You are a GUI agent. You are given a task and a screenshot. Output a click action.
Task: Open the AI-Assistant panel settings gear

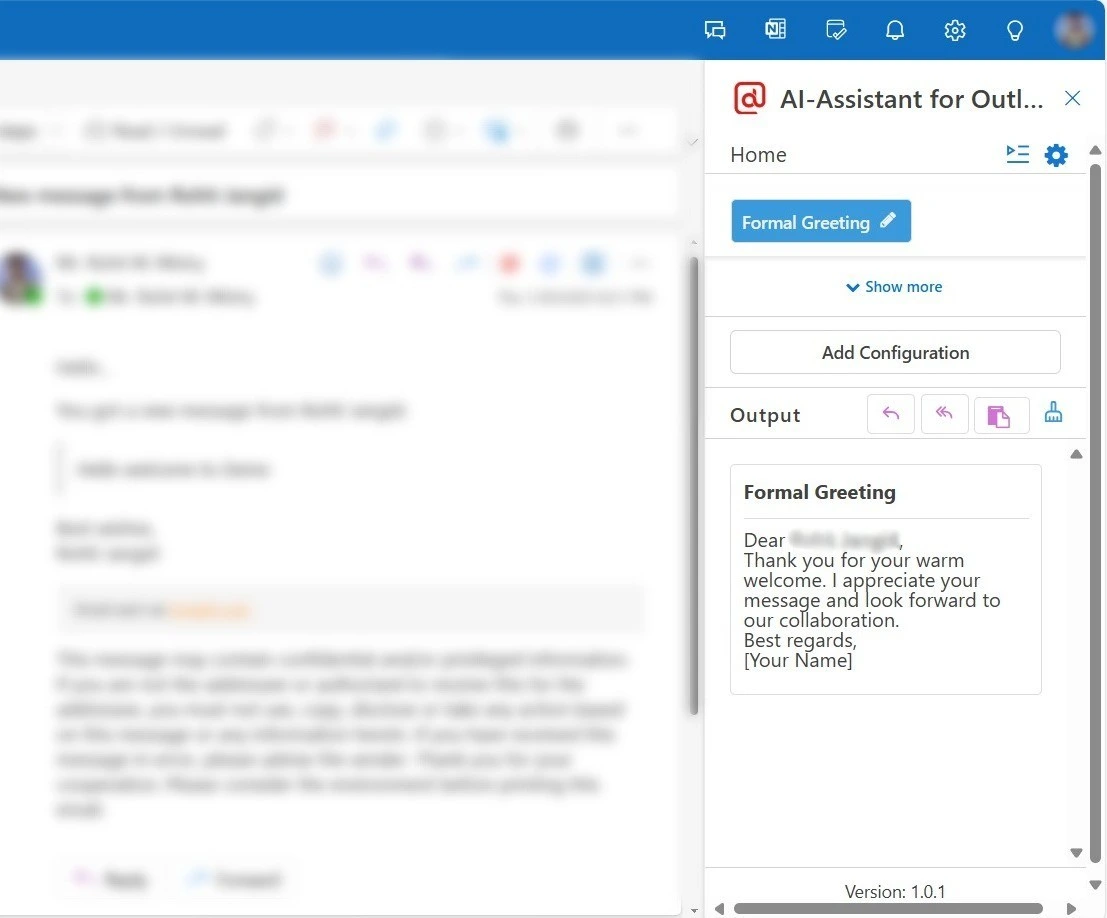[1056, 155]
